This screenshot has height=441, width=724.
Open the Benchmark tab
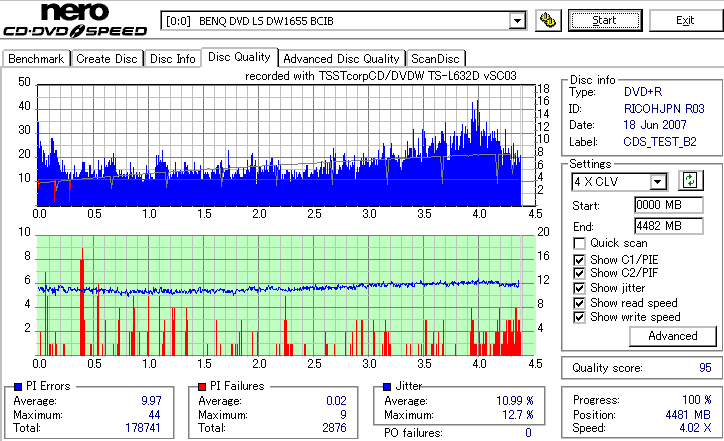pos(36,59)
